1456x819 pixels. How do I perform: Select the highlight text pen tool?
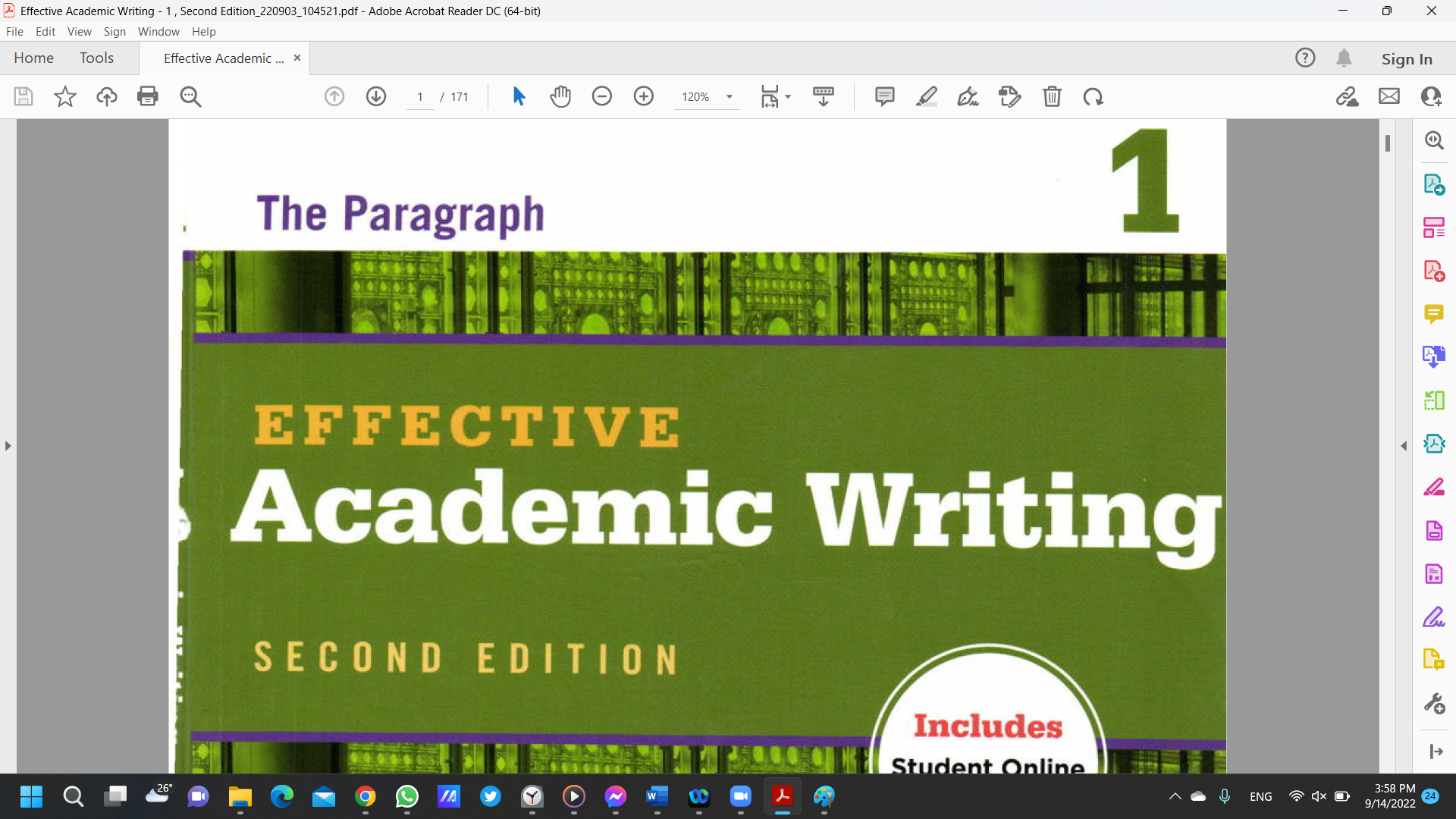[927, 96]
